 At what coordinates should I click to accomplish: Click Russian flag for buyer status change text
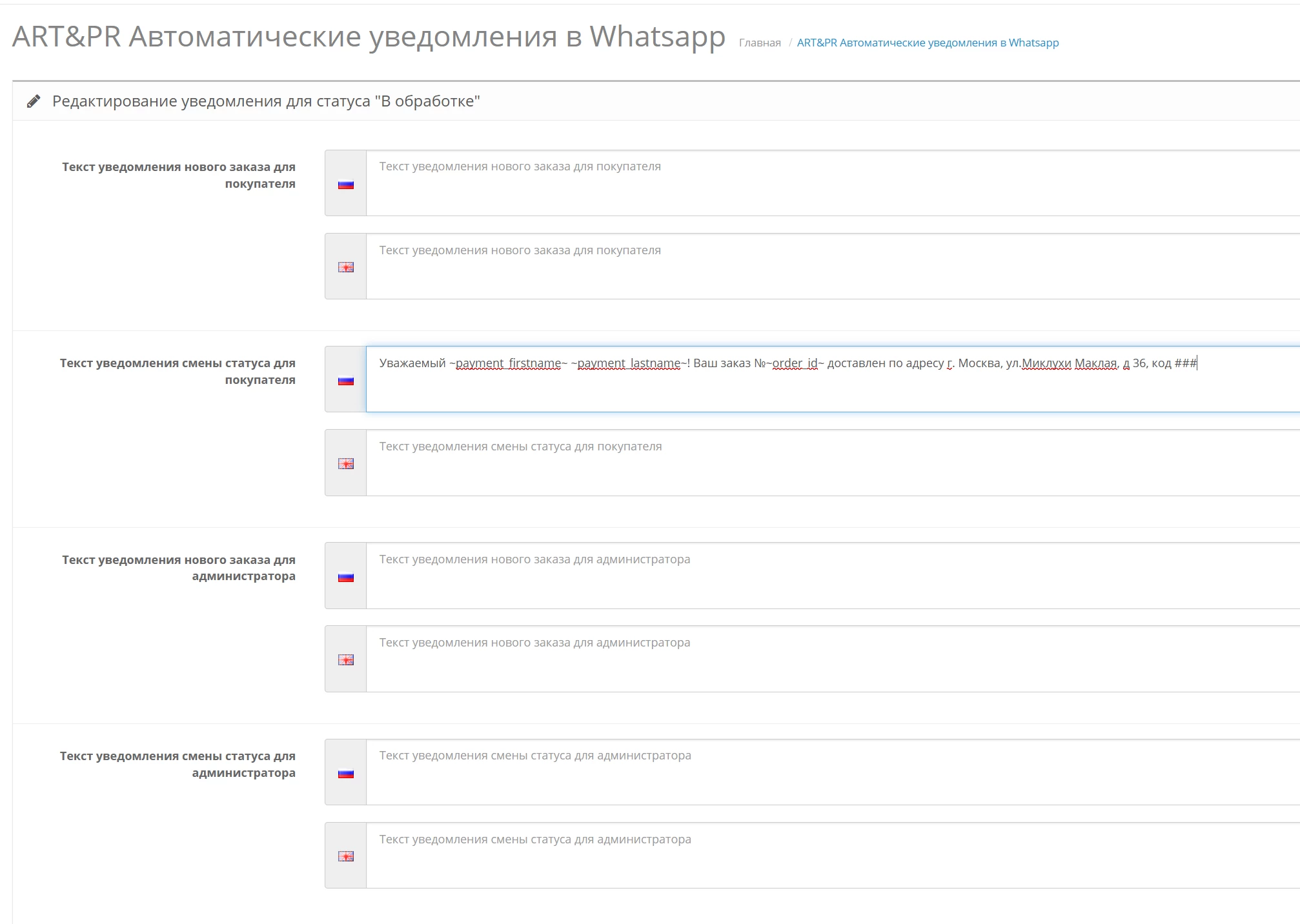click(346, 381)
